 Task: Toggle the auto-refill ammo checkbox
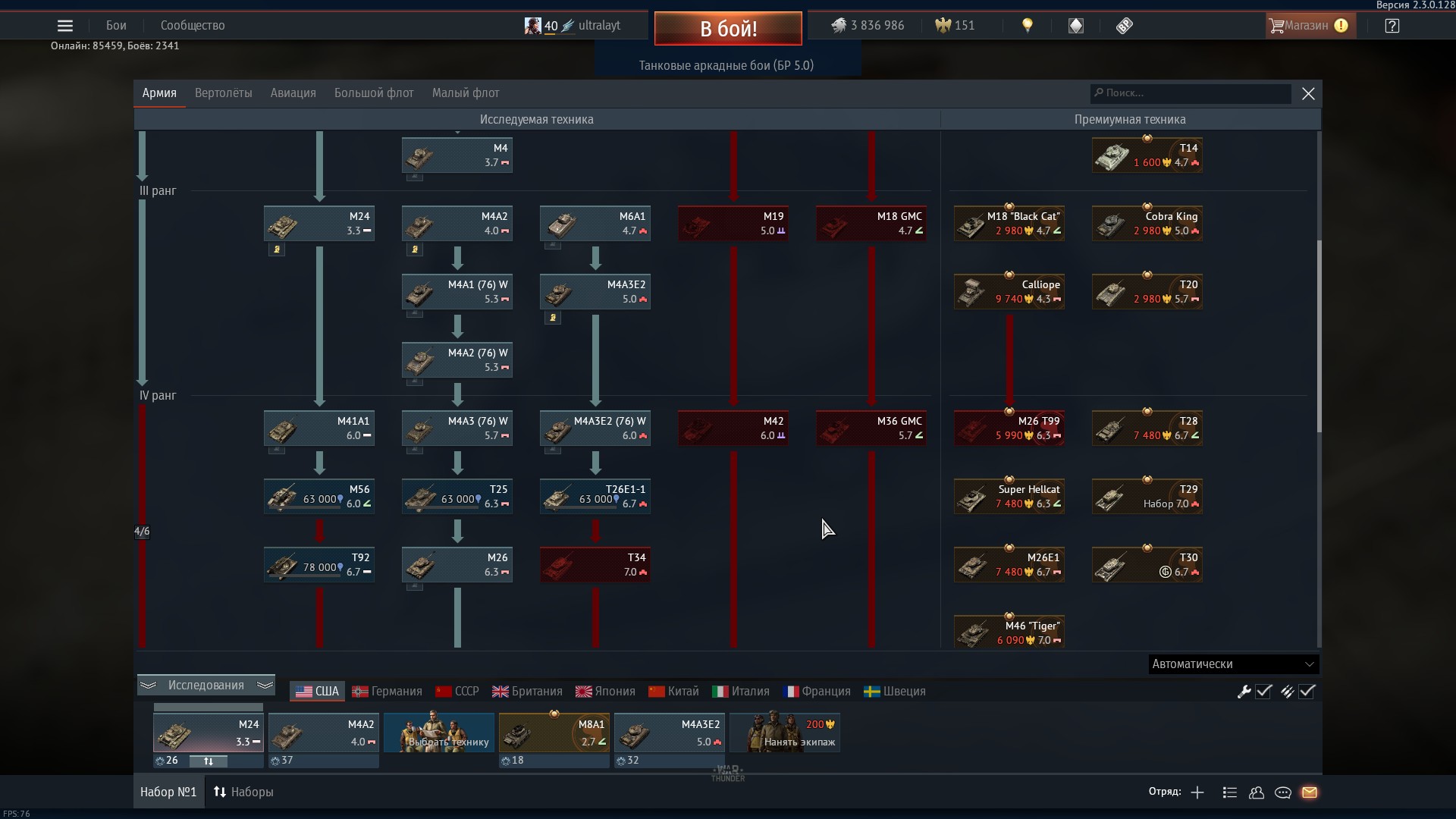pos(1307,692)
